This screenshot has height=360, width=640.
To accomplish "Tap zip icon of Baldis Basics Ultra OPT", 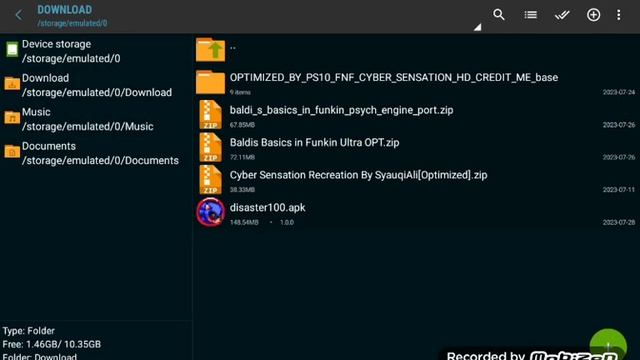I will tap(210, 147).
